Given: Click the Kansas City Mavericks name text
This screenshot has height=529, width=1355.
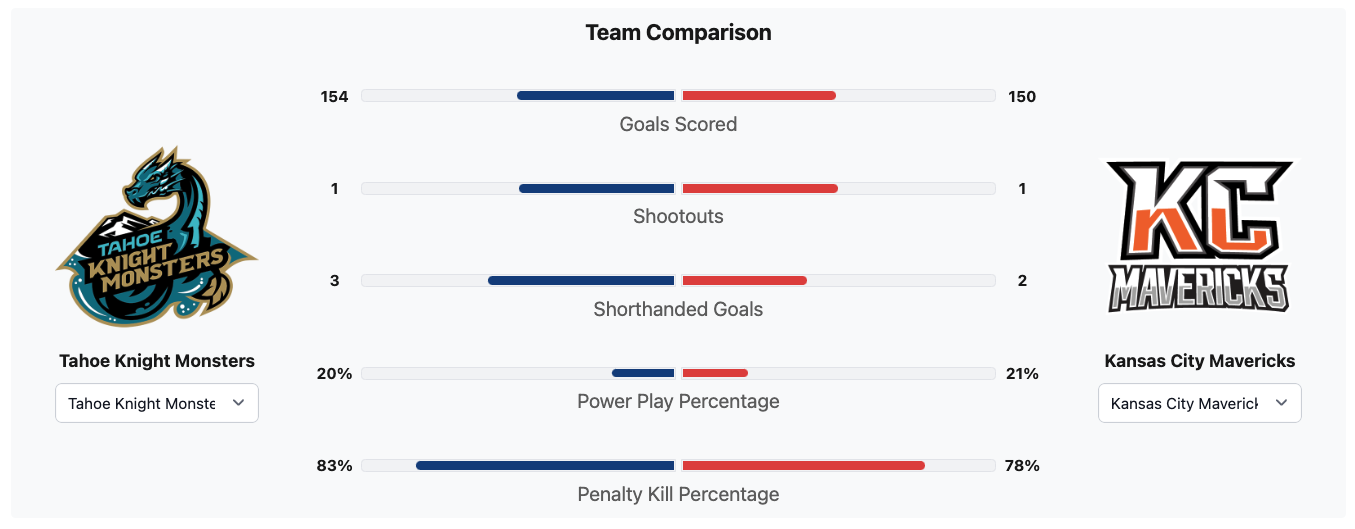Looking at the screenshot, I should (x=1199, y=361).
